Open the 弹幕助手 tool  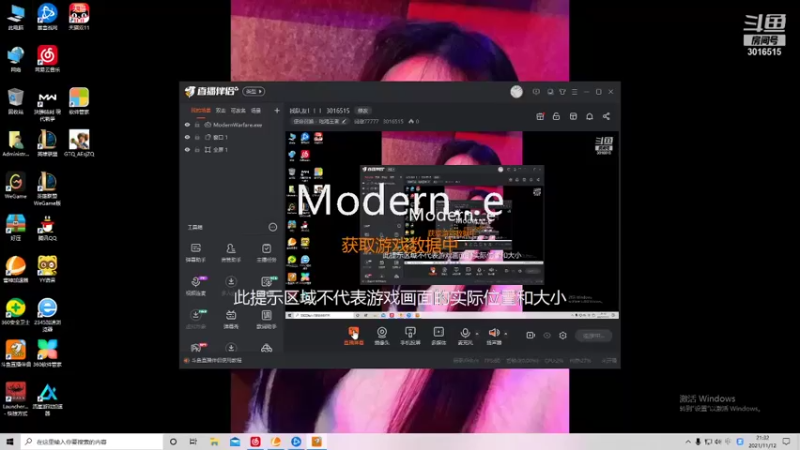(x=195, y=253)
